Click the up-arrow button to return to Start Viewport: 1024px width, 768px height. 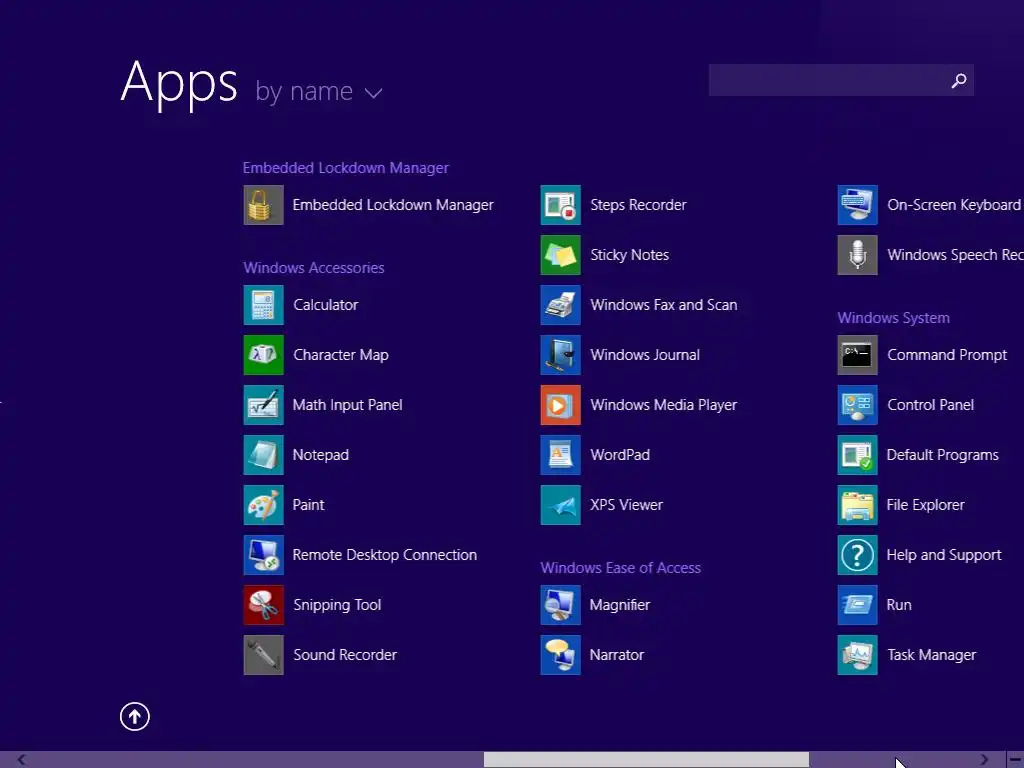[x=135, y=716]
